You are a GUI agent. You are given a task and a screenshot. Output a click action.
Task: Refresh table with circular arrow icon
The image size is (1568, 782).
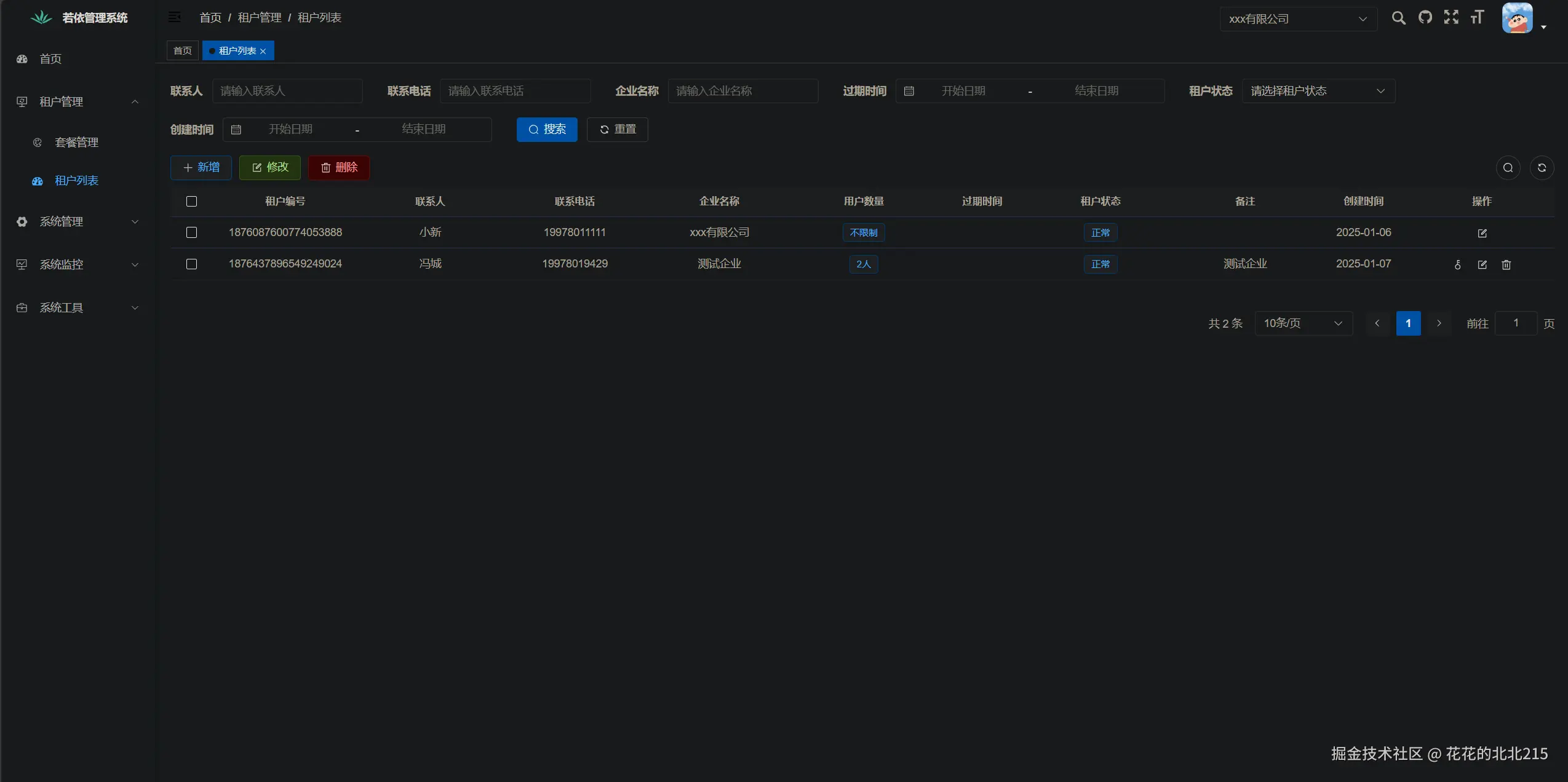[1542, 168]
